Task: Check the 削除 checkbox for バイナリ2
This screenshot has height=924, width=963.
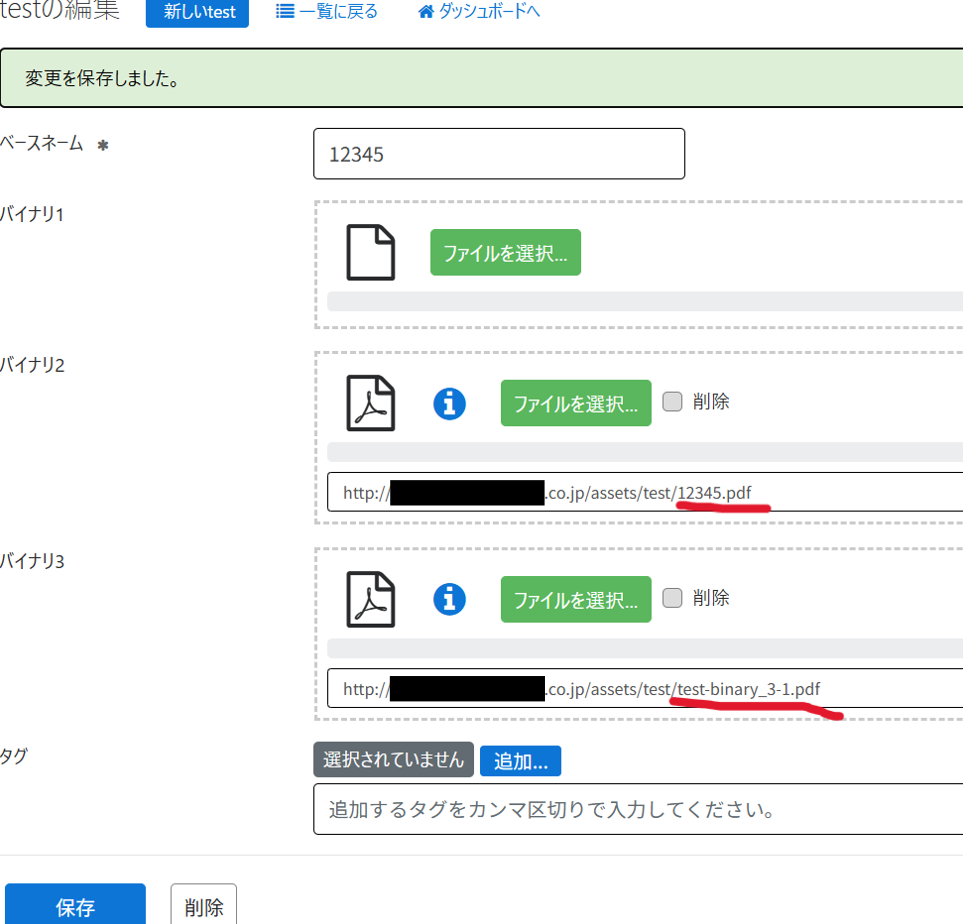Action: [673, 402]
